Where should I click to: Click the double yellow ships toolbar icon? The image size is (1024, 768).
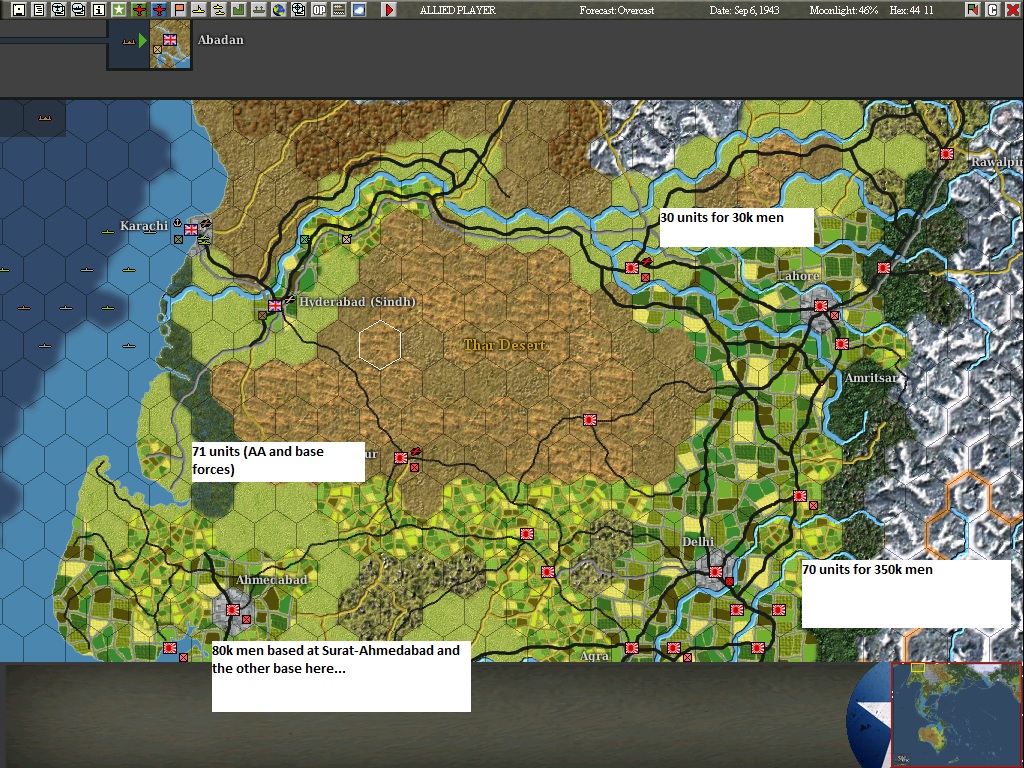tap(219, 10)
